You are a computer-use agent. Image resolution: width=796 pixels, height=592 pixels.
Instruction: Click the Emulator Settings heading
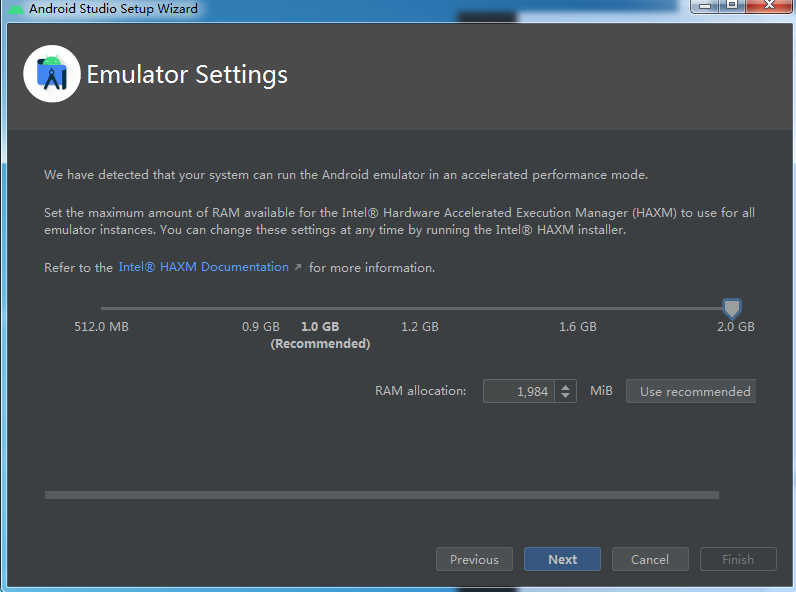(187, 75)
